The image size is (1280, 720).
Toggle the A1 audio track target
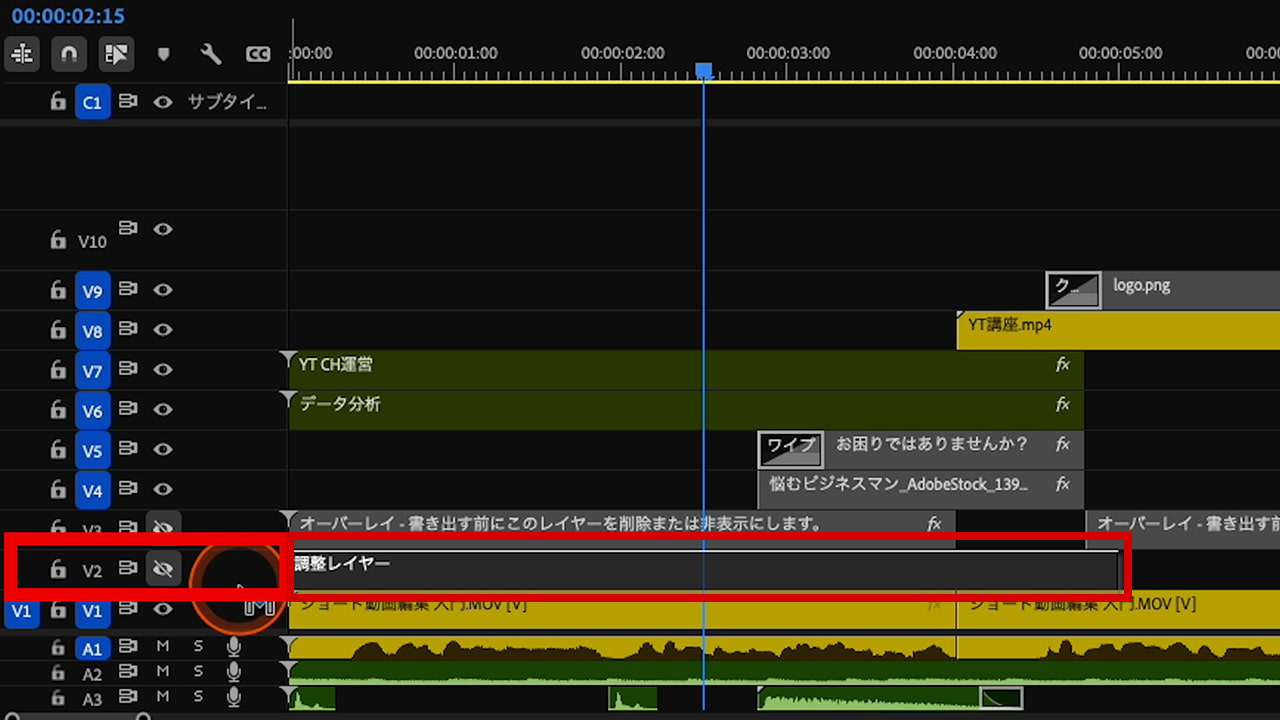(92, 648)
